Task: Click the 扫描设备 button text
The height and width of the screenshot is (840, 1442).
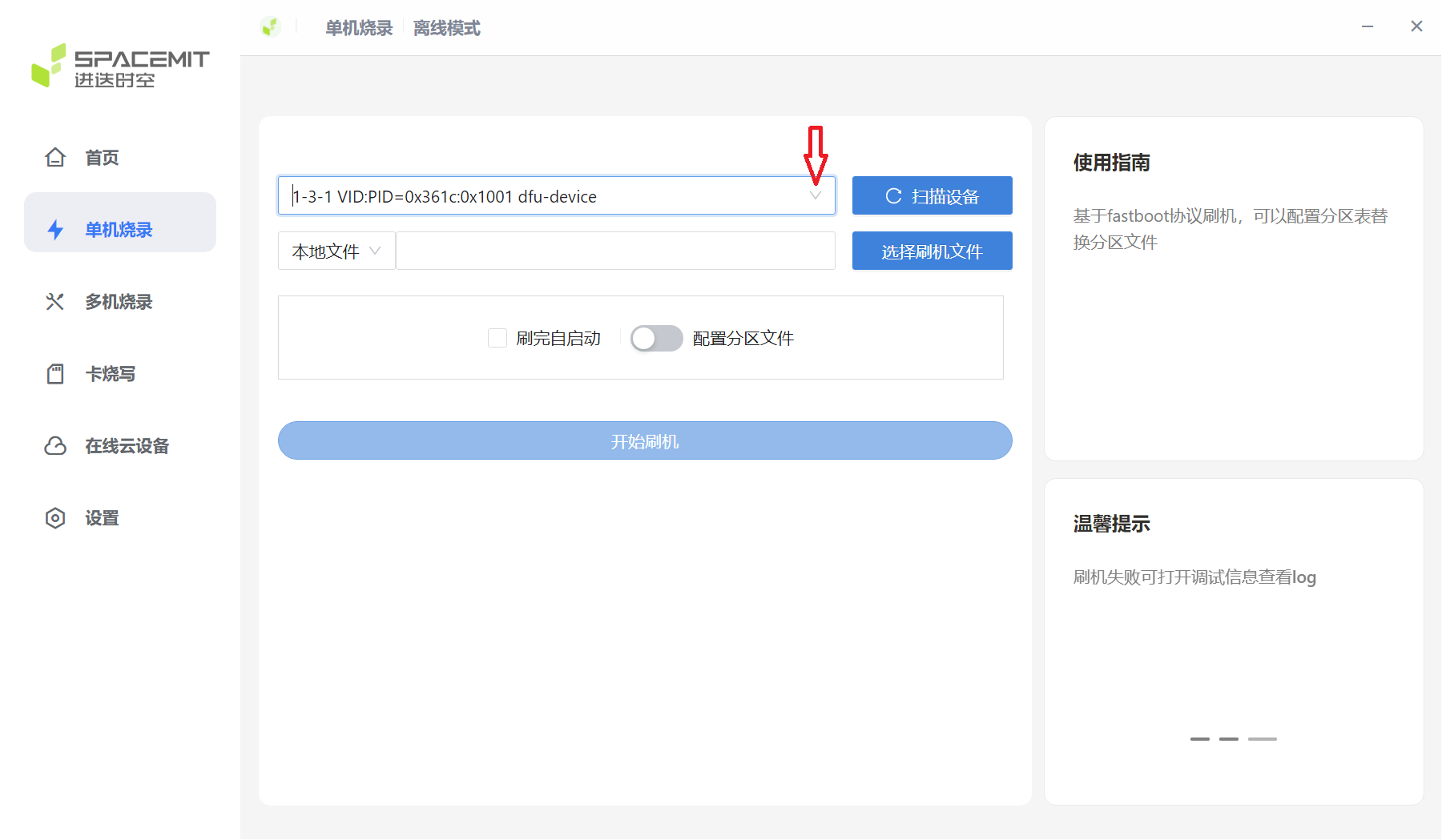Action: 945,196
